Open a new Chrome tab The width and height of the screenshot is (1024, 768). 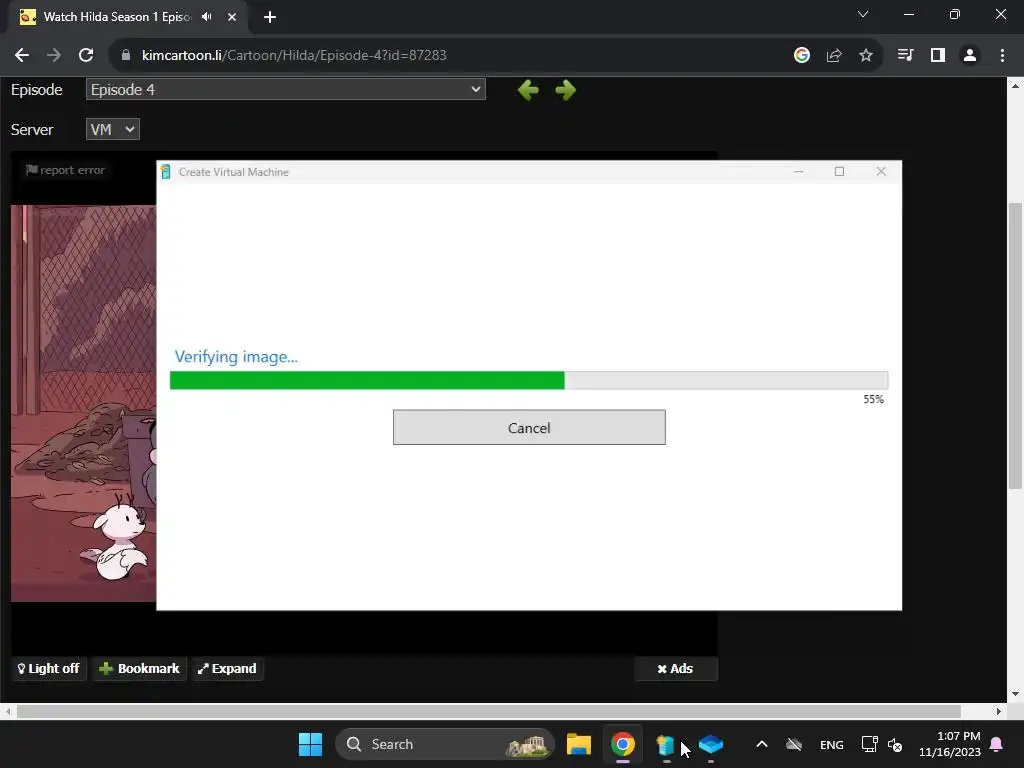point(270,17)
